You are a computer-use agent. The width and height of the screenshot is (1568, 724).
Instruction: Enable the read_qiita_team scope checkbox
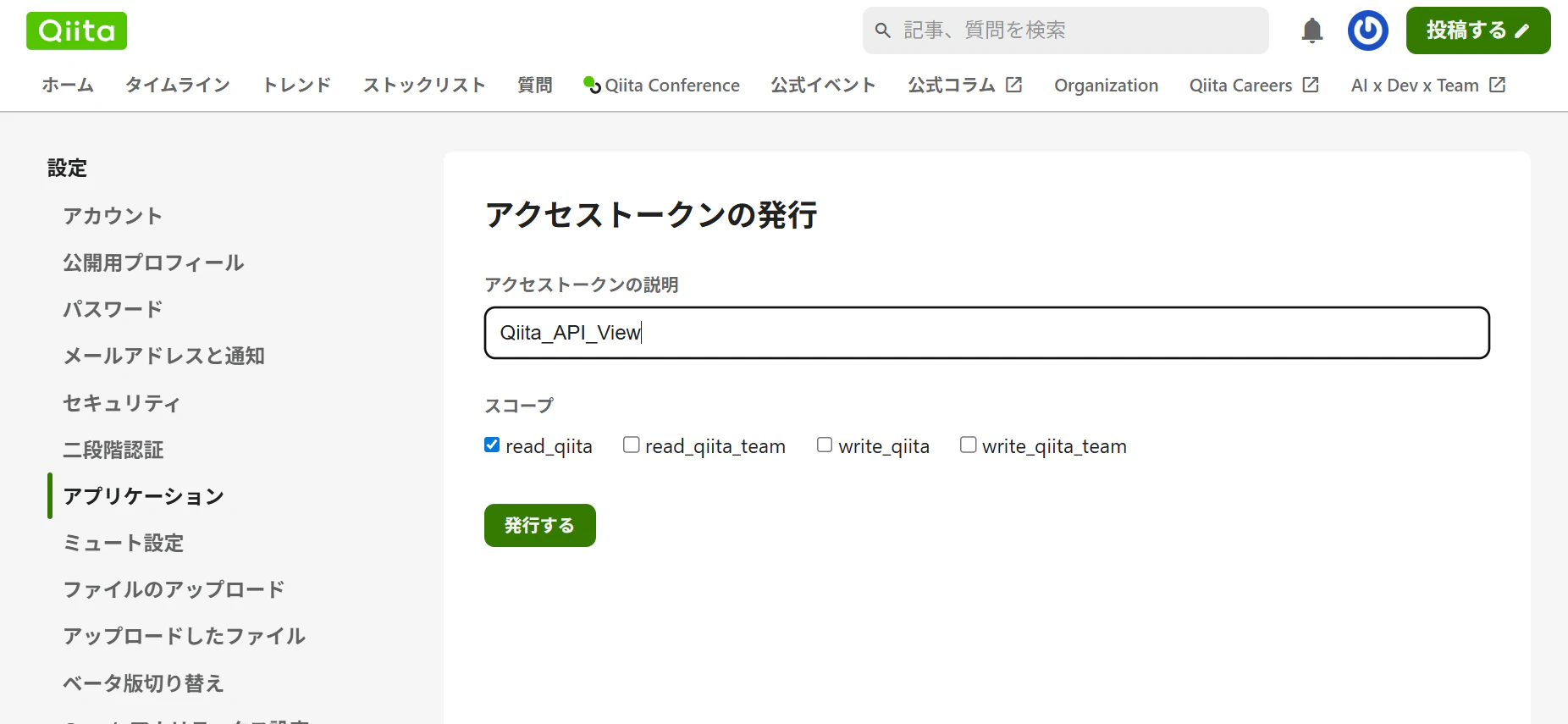[x=632, y=445]
